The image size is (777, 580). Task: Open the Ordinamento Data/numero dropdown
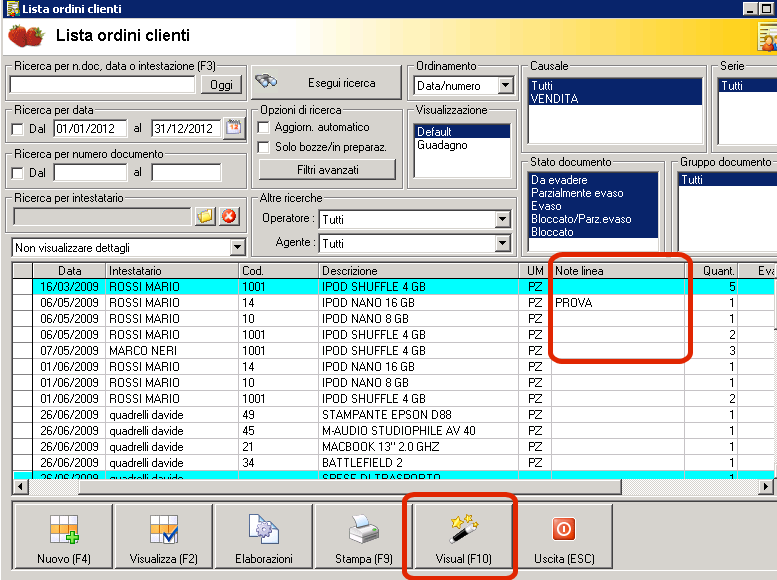(x=505, y=85)
